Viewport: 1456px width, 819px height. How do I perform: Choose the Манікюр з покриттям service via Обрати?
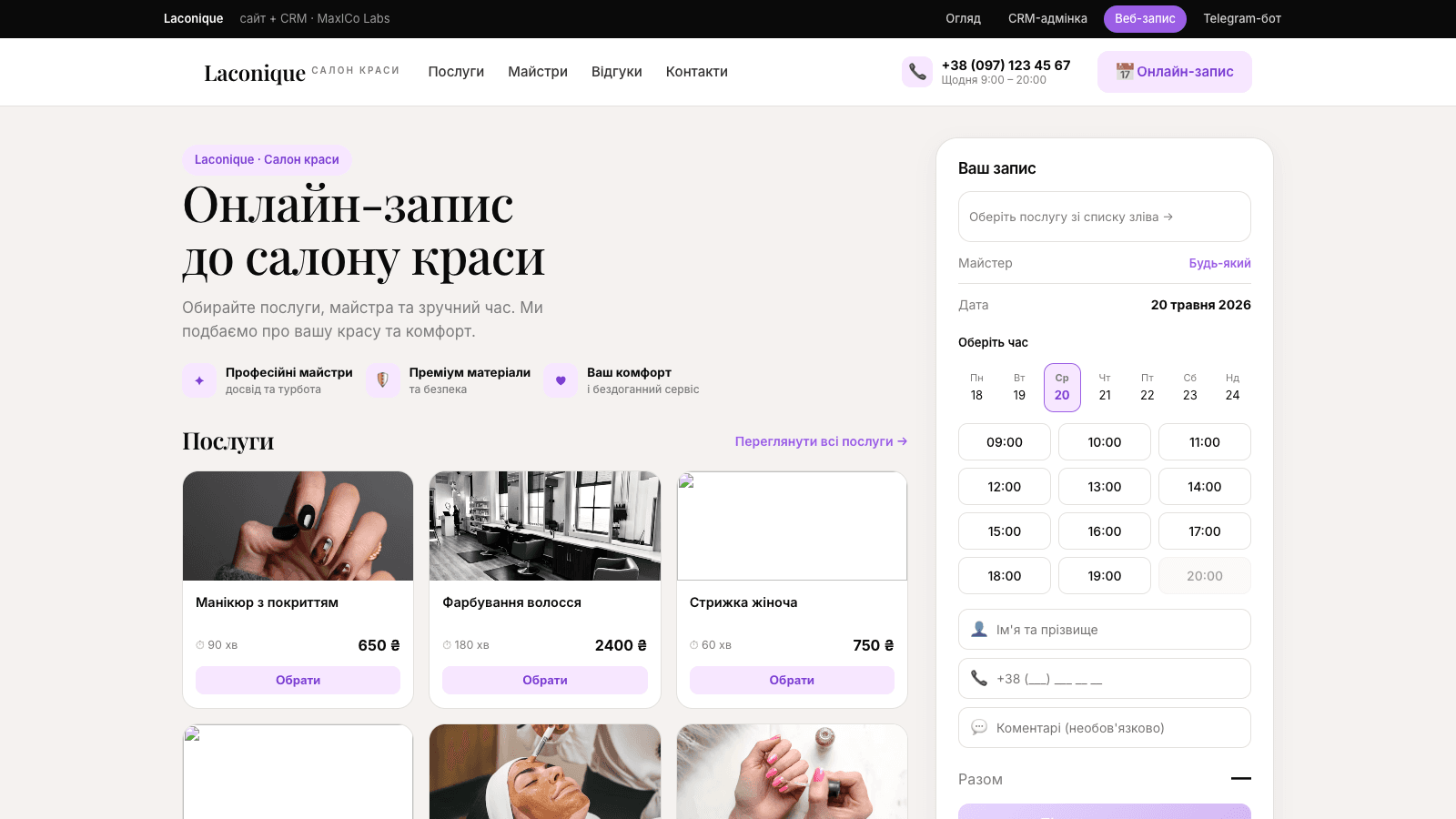pyautogui.click(x=298, y=680)
